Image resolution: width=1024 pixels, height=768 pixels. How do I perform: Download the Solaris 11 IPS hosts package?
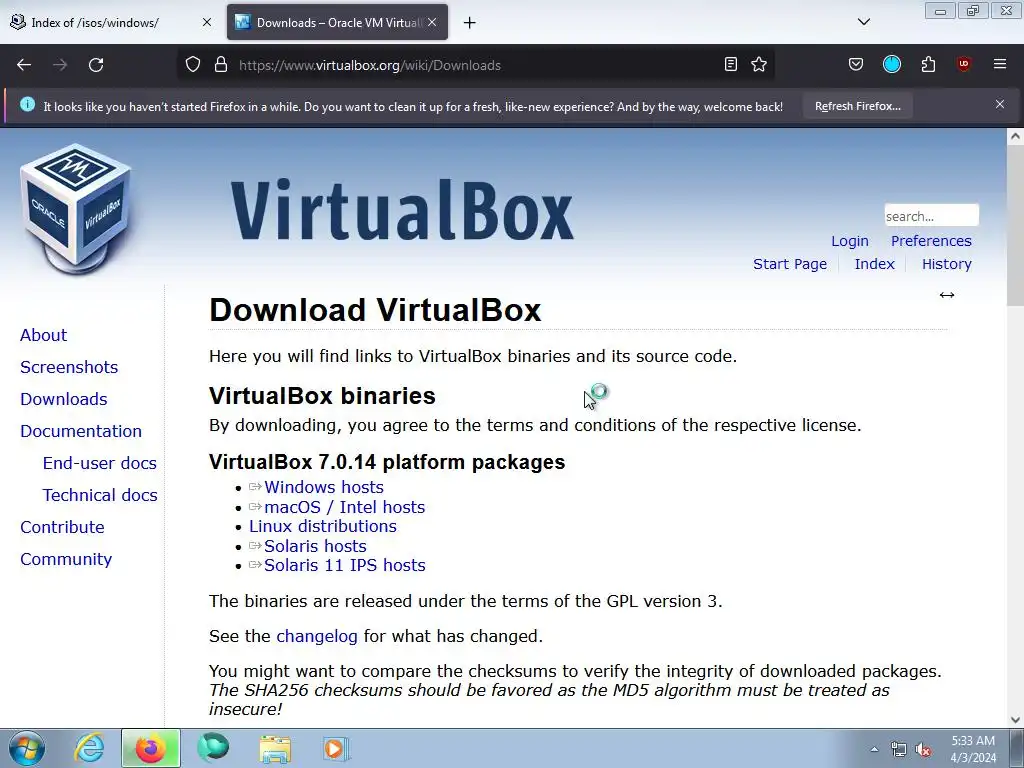(345, 566)
